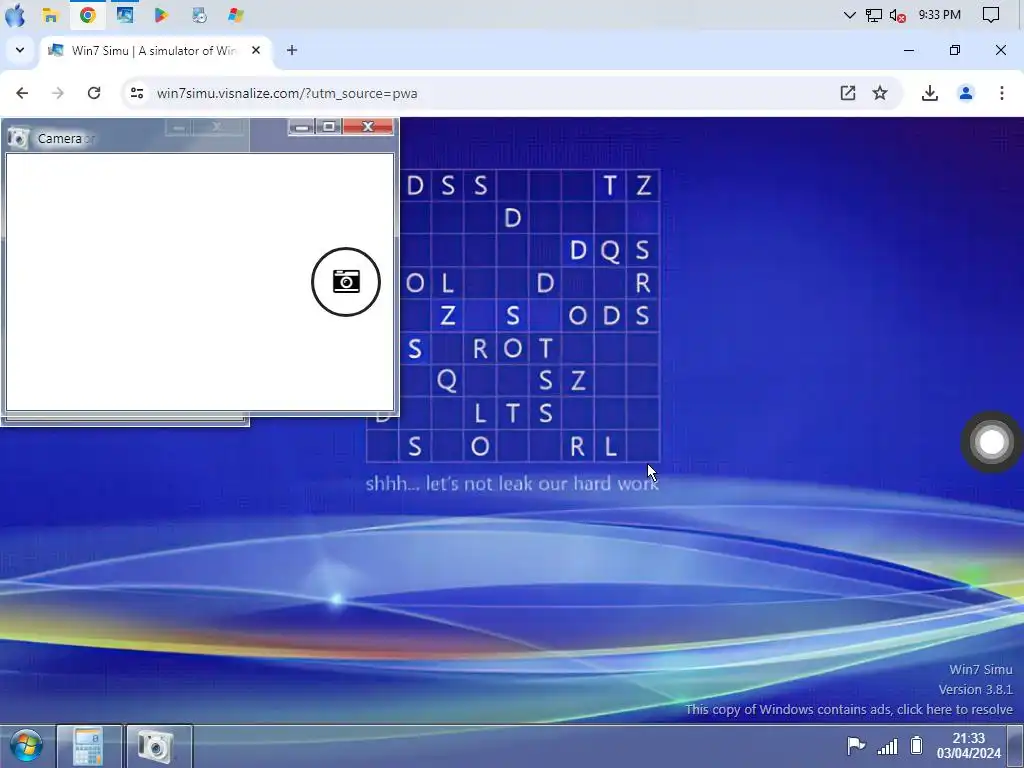Click the floating round assistive button
The image size is (1024, 768).
[x=991, y=442]
